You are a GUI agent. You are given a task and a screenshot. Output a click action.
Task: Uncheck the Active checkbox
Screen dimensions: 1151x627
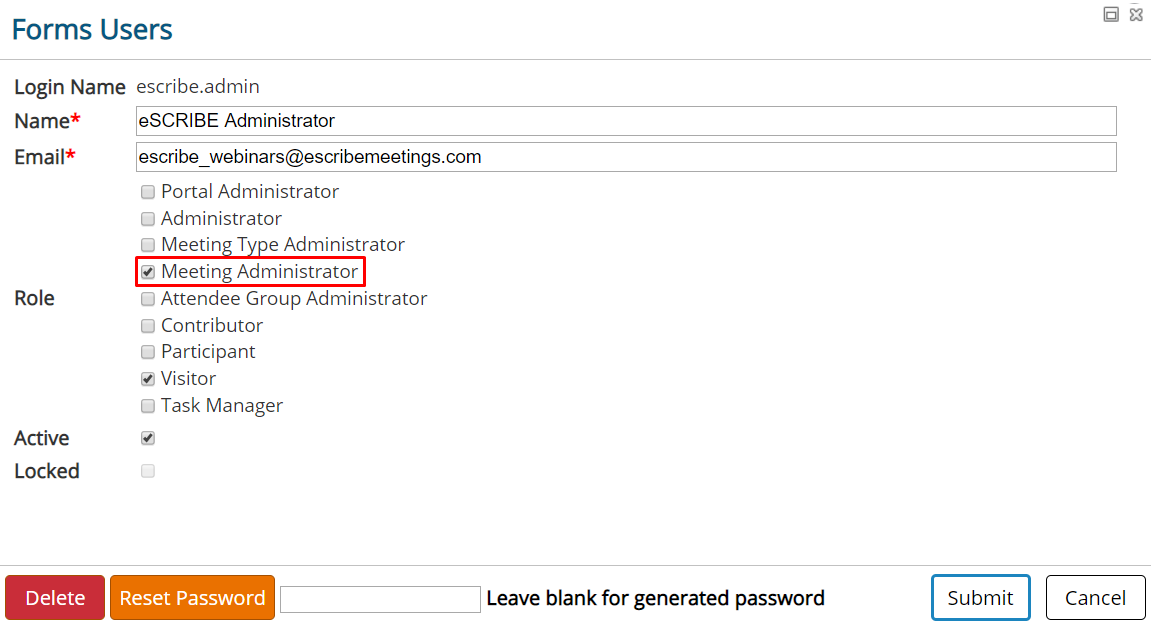coord(147,437)
